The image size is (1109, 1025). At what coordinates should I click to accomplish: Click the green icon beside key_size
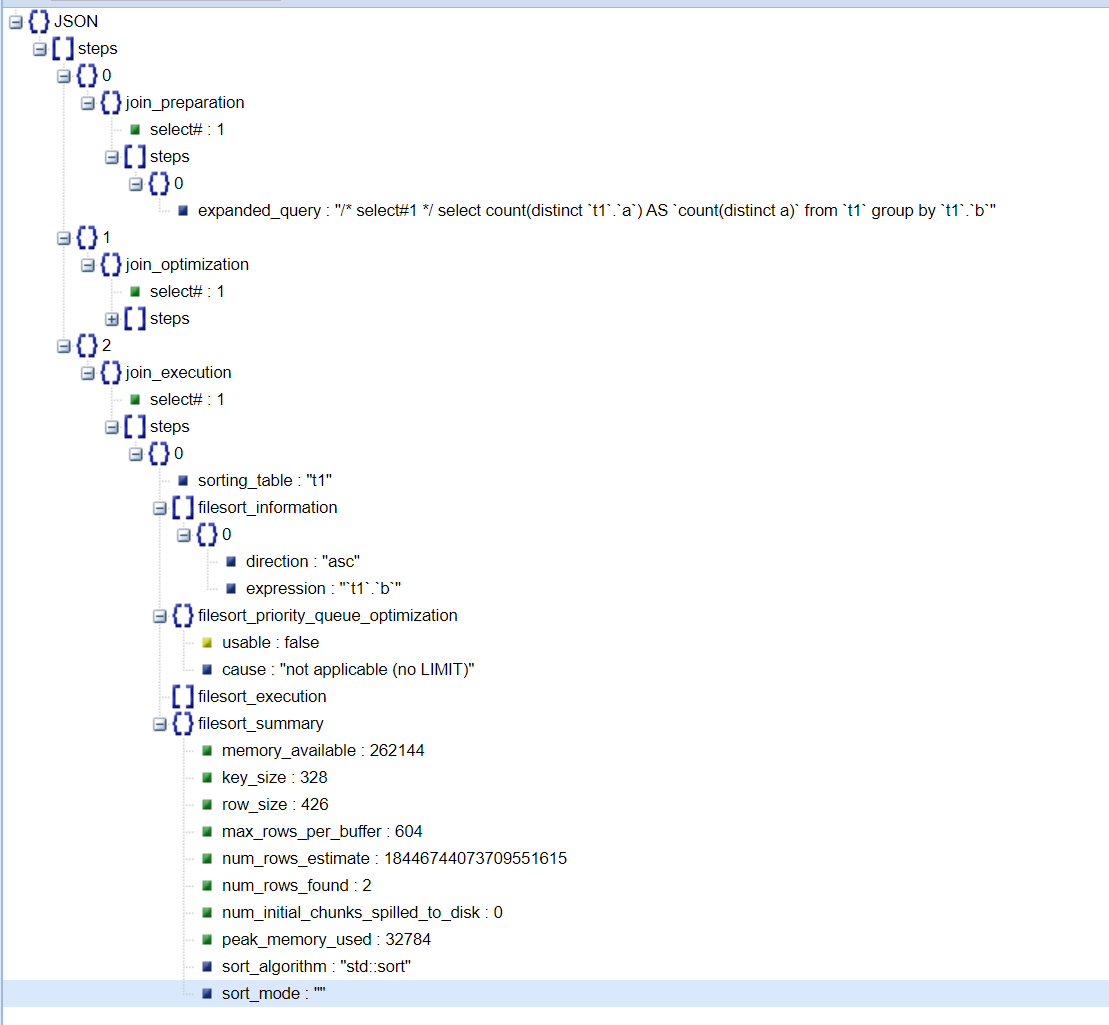point(207,778)
